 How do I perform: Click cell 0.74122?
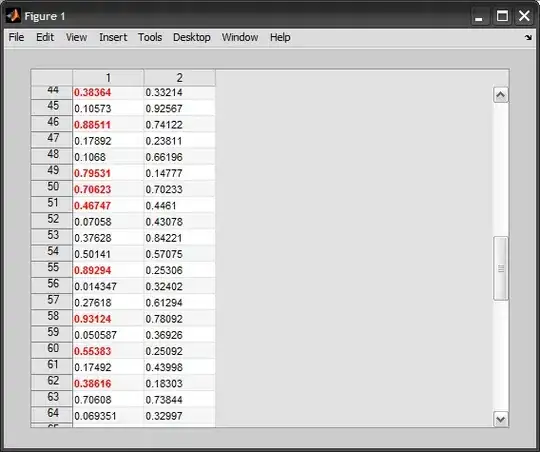tap(179, 124)
